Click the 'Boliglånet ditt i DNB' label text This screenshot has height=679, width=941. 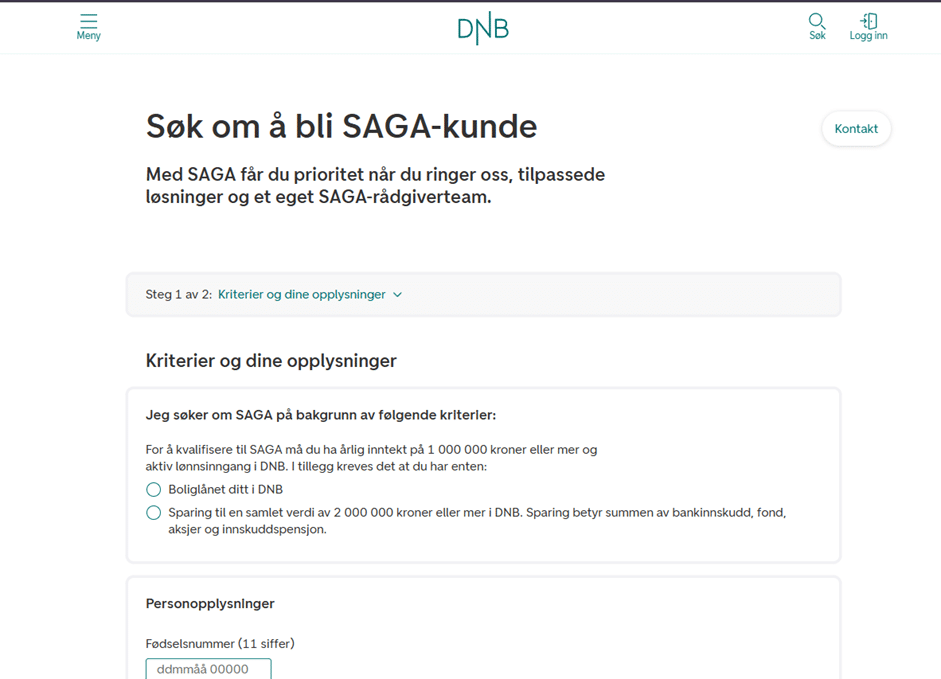pos(225,490)
